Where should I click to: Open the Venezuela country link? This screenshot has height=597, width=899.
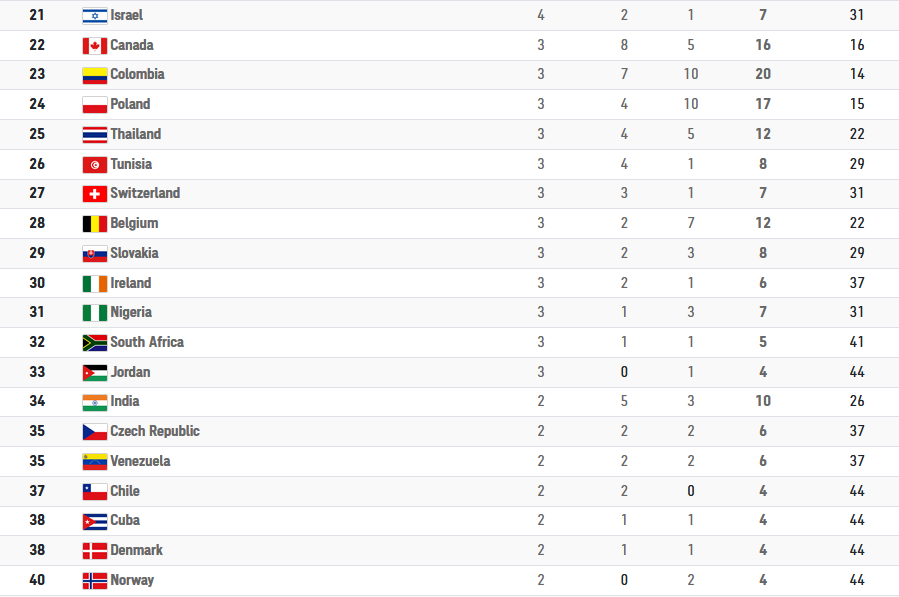pos(140,461)
